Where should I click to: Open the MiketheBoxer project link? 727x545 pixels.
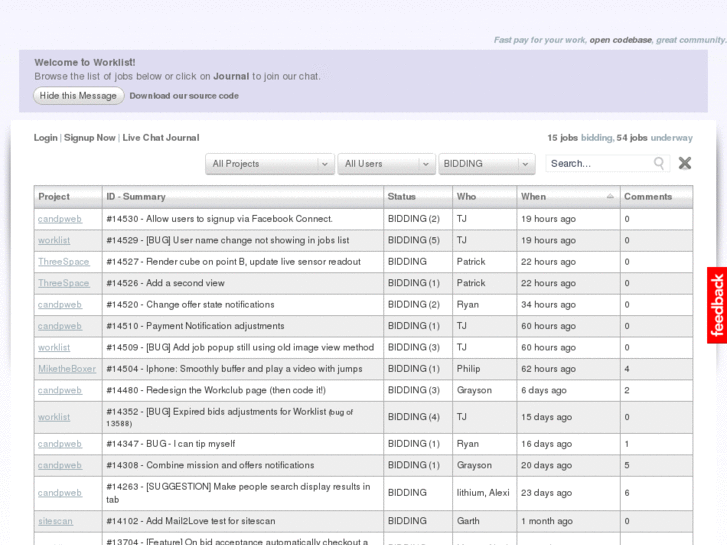(x=67, y=369)
